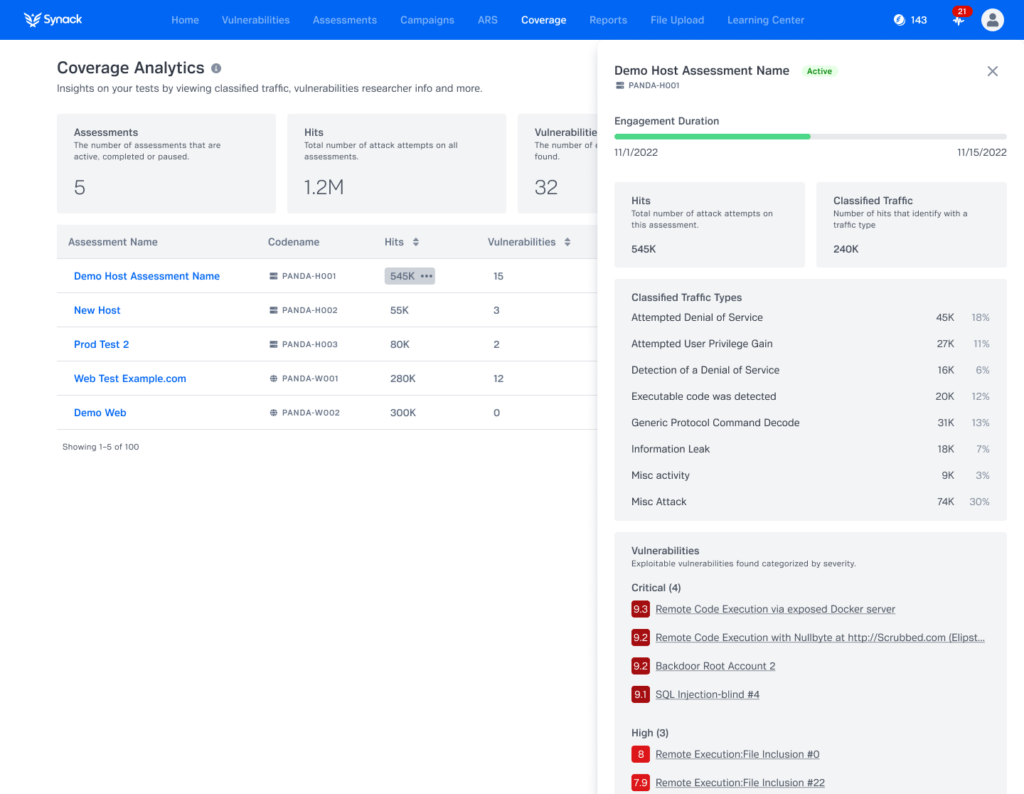Open notifications with 21 badge
This screenshot has height=794, width=1024.
959,18
